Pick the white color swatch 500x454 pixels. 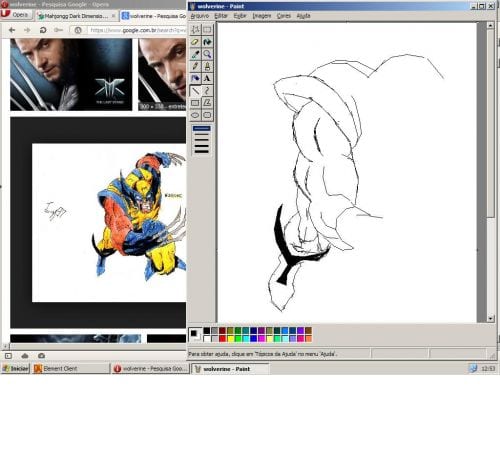[x=207, y=339]
